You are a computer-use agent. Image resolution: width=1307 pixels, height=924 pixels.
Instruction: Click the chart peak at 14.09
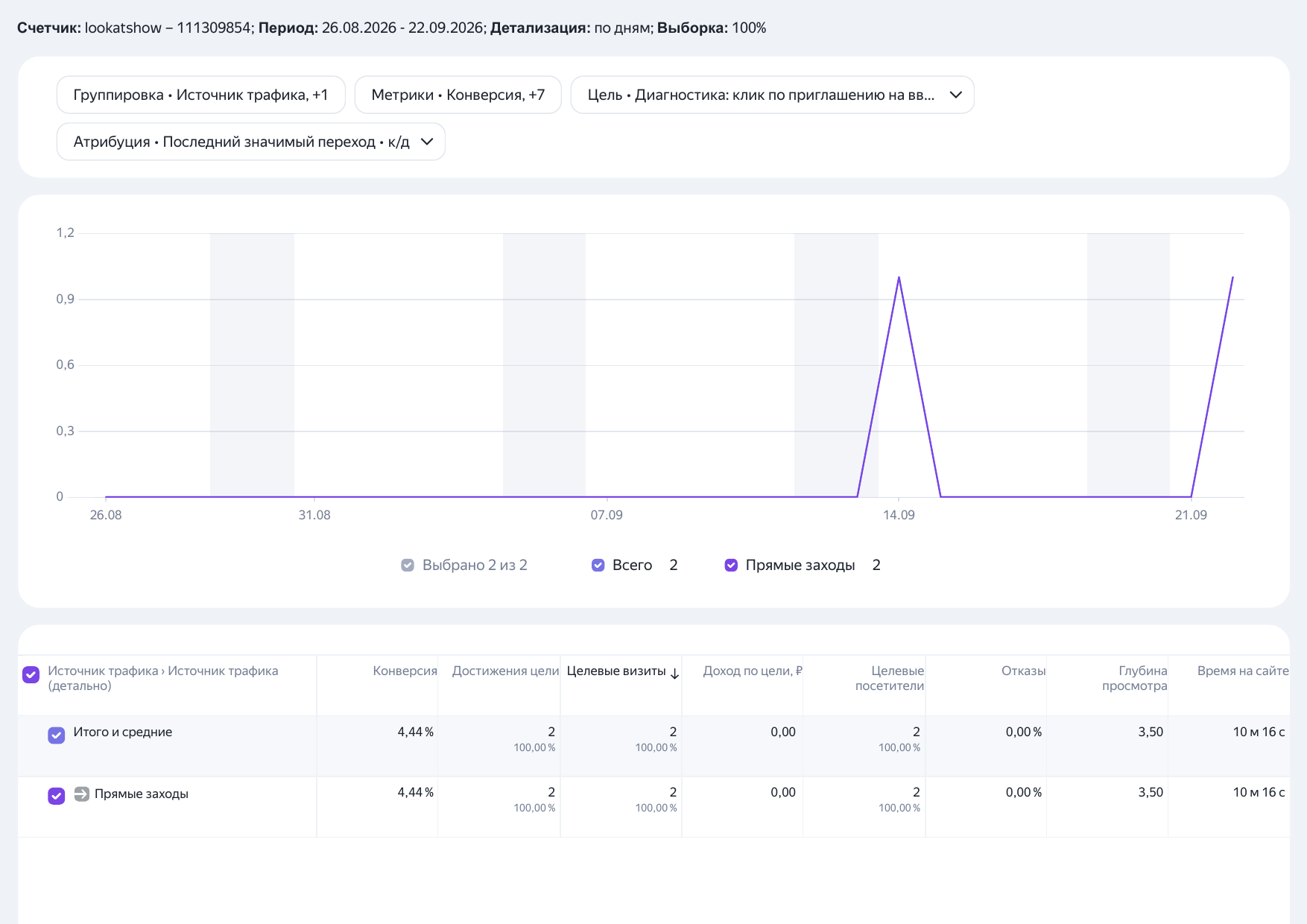(x=899, y=277)
